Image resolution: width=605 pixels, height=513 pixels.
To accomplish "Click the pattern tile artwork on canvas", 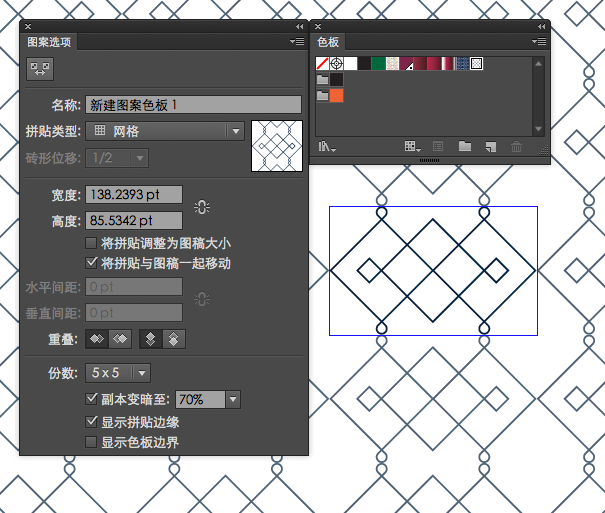I will [433, 271].
